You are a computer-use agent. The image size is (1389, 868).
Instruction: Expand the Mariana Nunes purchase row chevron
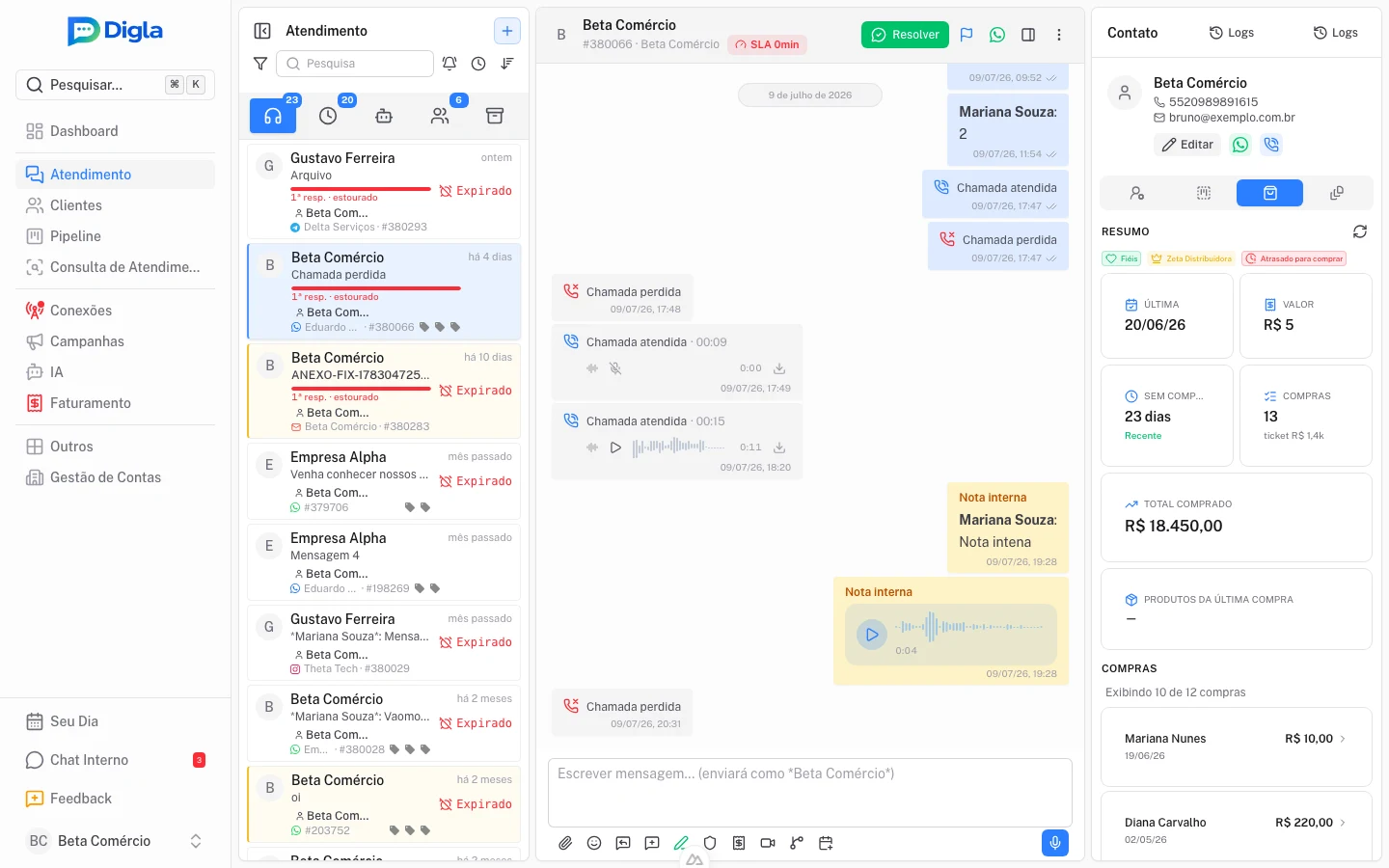pyautogui.click(x=1343, y=739)
